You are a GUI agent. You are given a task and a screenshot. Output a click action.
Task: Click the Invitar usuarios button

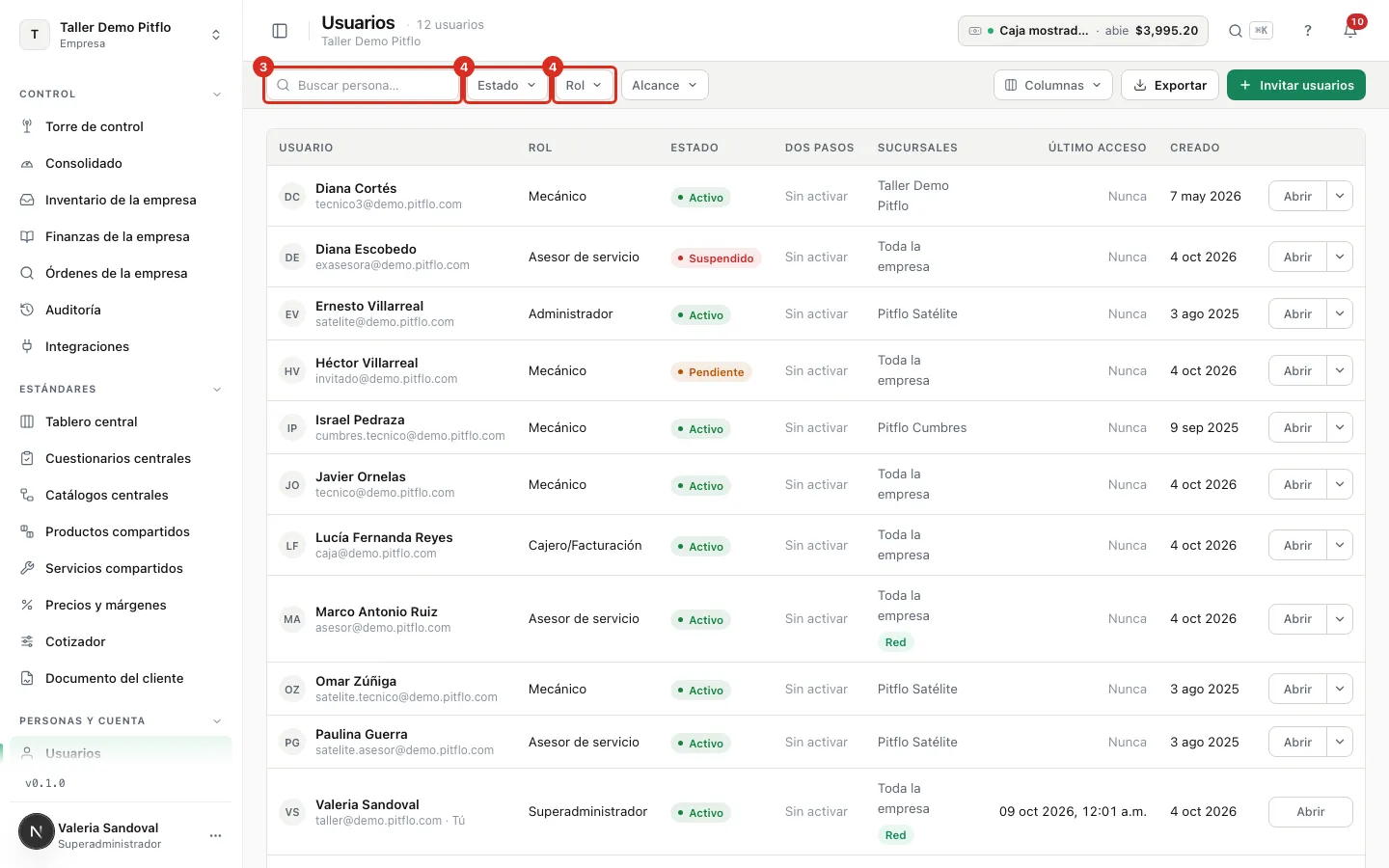point(1295,85)
